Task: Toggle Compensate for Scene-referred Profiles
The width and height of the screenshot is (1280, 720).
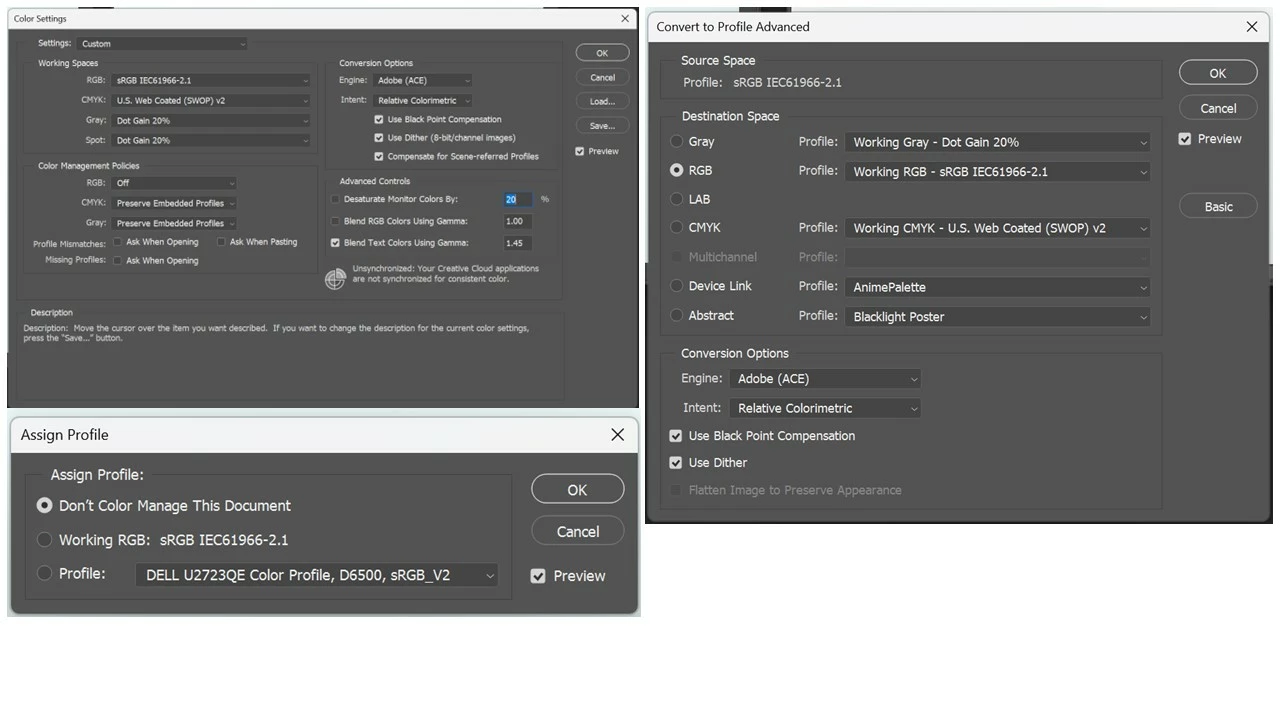Action: pyautogui.click(x=379, y=156)
